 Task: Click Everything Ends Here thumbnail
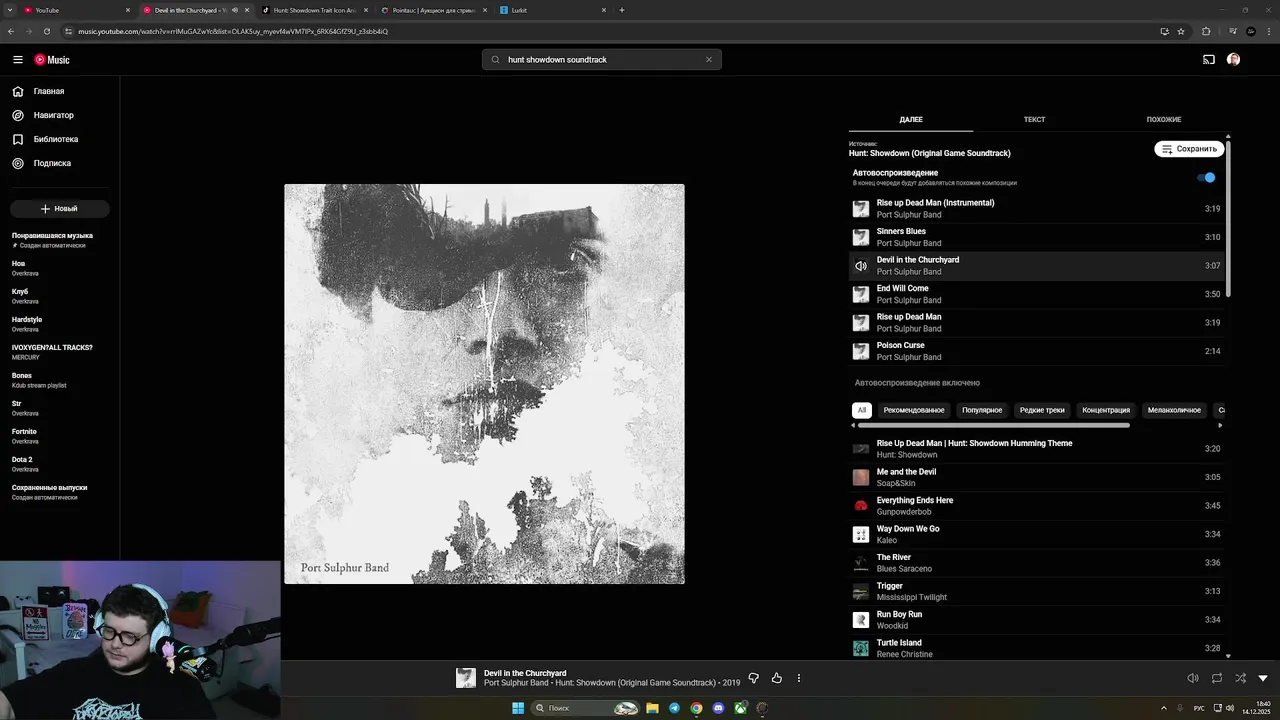[x=861, y=506]
